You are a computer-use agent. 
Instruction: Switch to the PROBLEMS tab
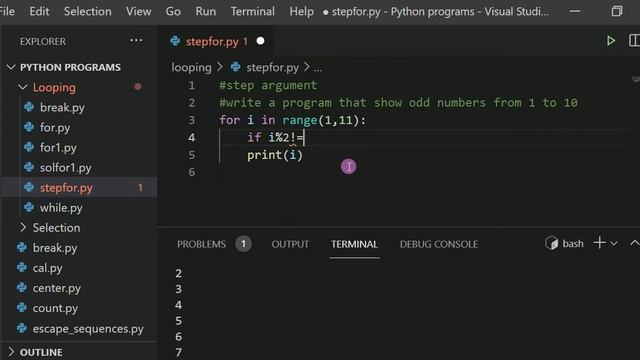201,244
